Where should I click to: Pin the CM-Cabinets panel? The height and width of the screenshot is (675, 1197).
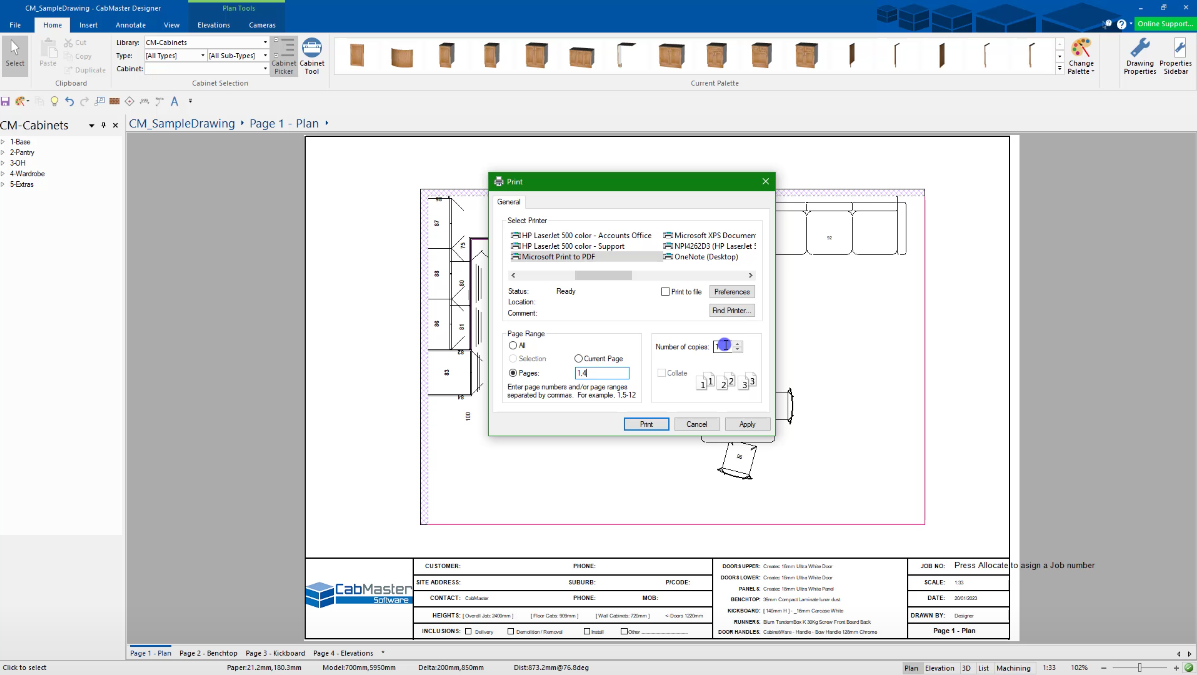104,125
